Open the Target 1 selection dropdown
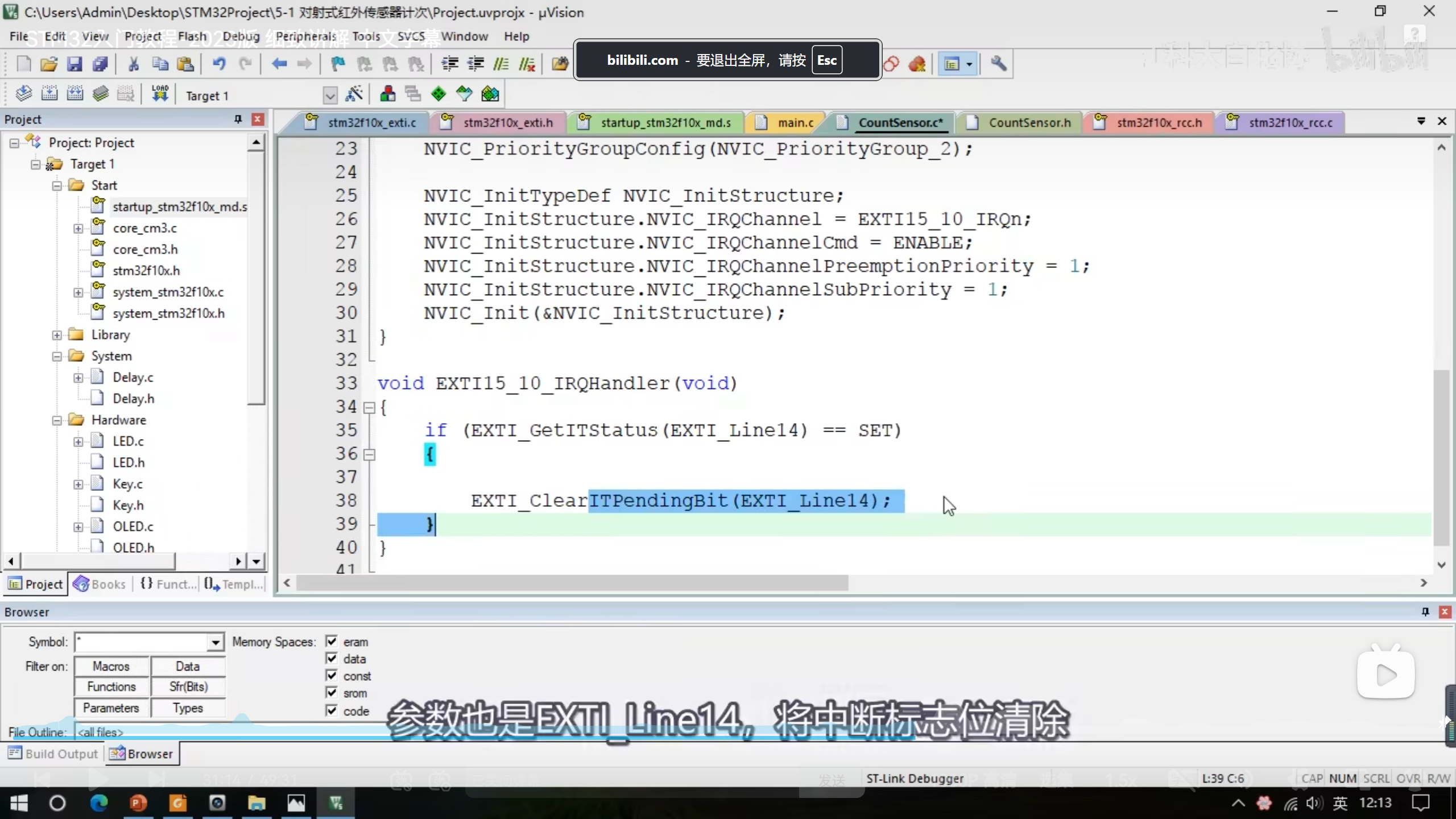Image resolution: width=1456 pixels, height=819 pixels. pos(330,96)
